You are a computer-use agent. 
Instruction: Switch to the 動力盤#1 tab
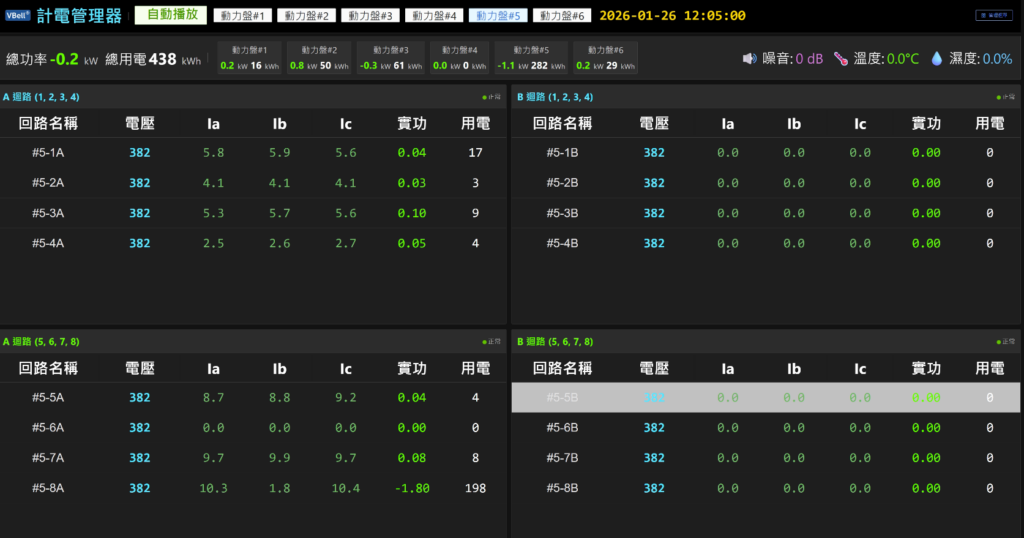[x=243, y=16]
